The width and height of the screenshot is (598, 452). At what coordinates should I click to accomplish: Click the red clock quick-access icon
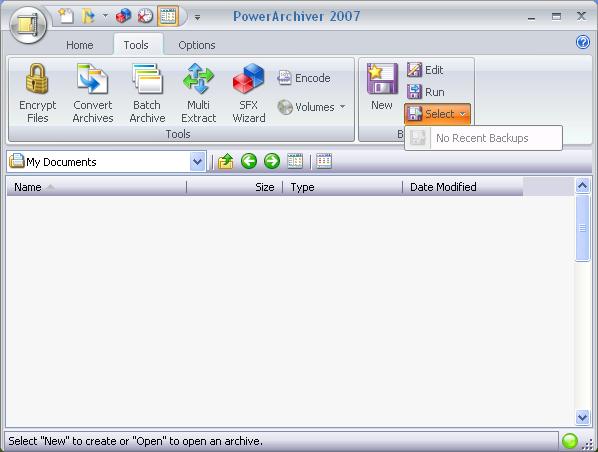click(145, 16)
